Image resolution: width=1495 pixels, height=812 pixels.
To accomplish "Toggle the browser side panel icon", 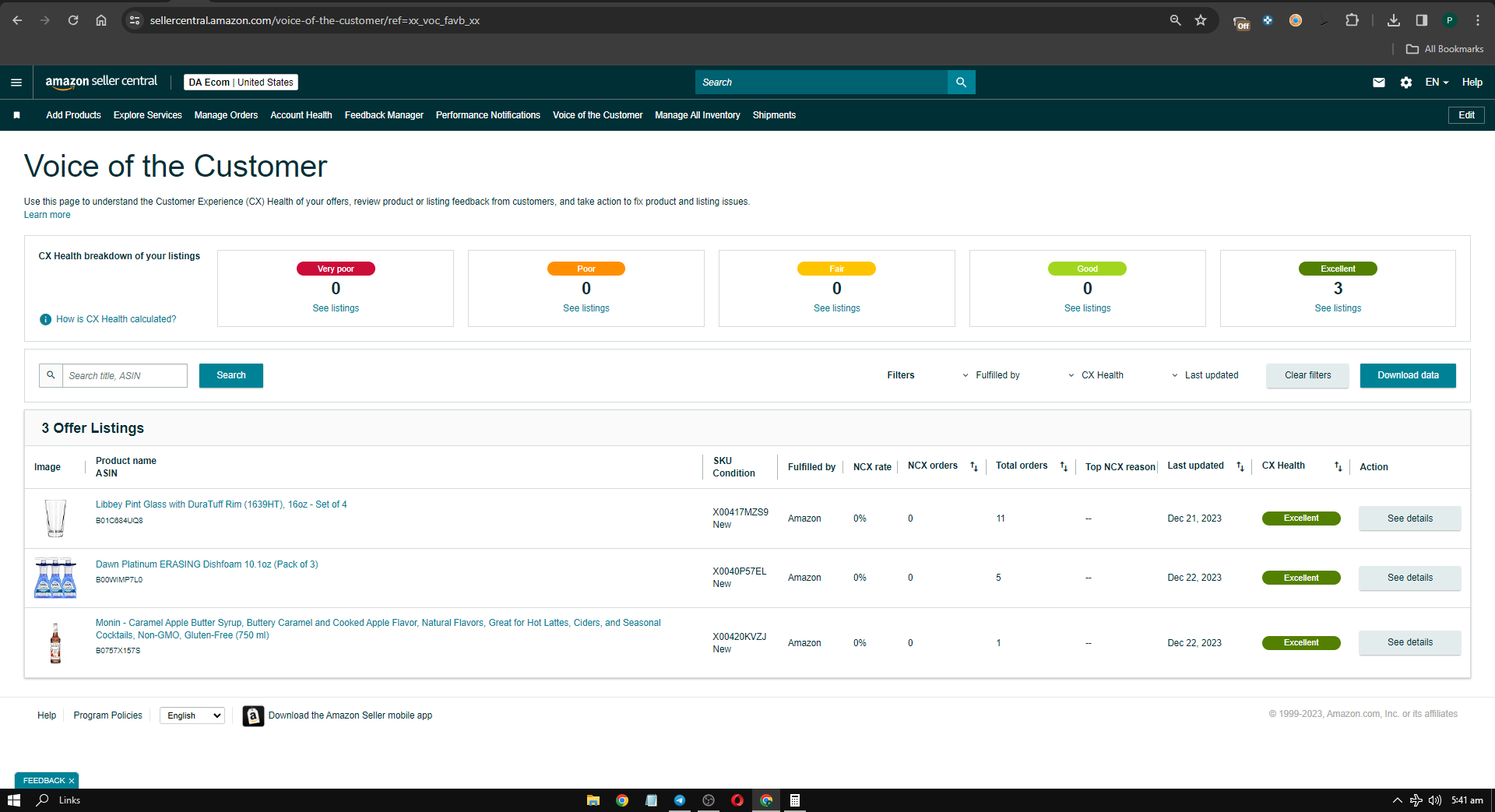I will pos(1421,20).
